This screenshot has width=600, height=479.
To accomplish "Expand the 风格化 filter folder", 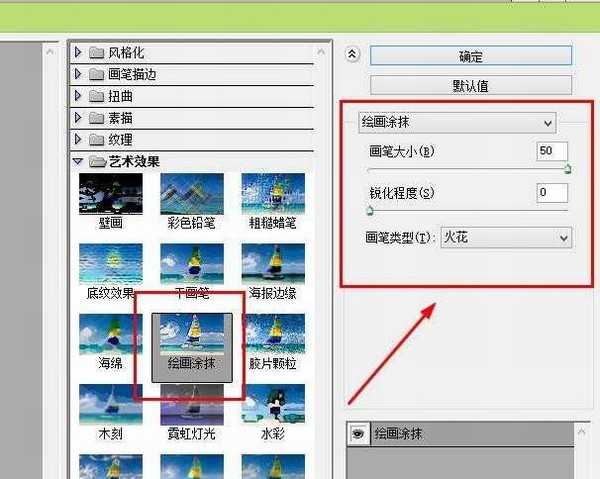I will point(79,52).
